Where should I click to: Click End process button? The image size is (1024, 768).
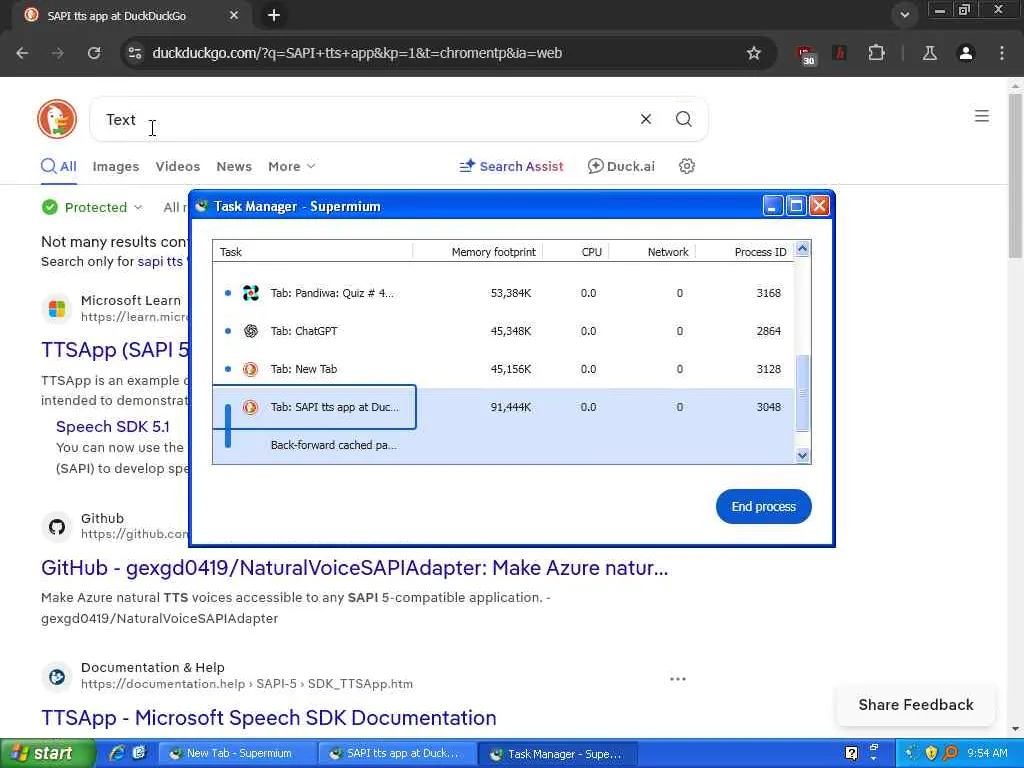tap(763, 506)
